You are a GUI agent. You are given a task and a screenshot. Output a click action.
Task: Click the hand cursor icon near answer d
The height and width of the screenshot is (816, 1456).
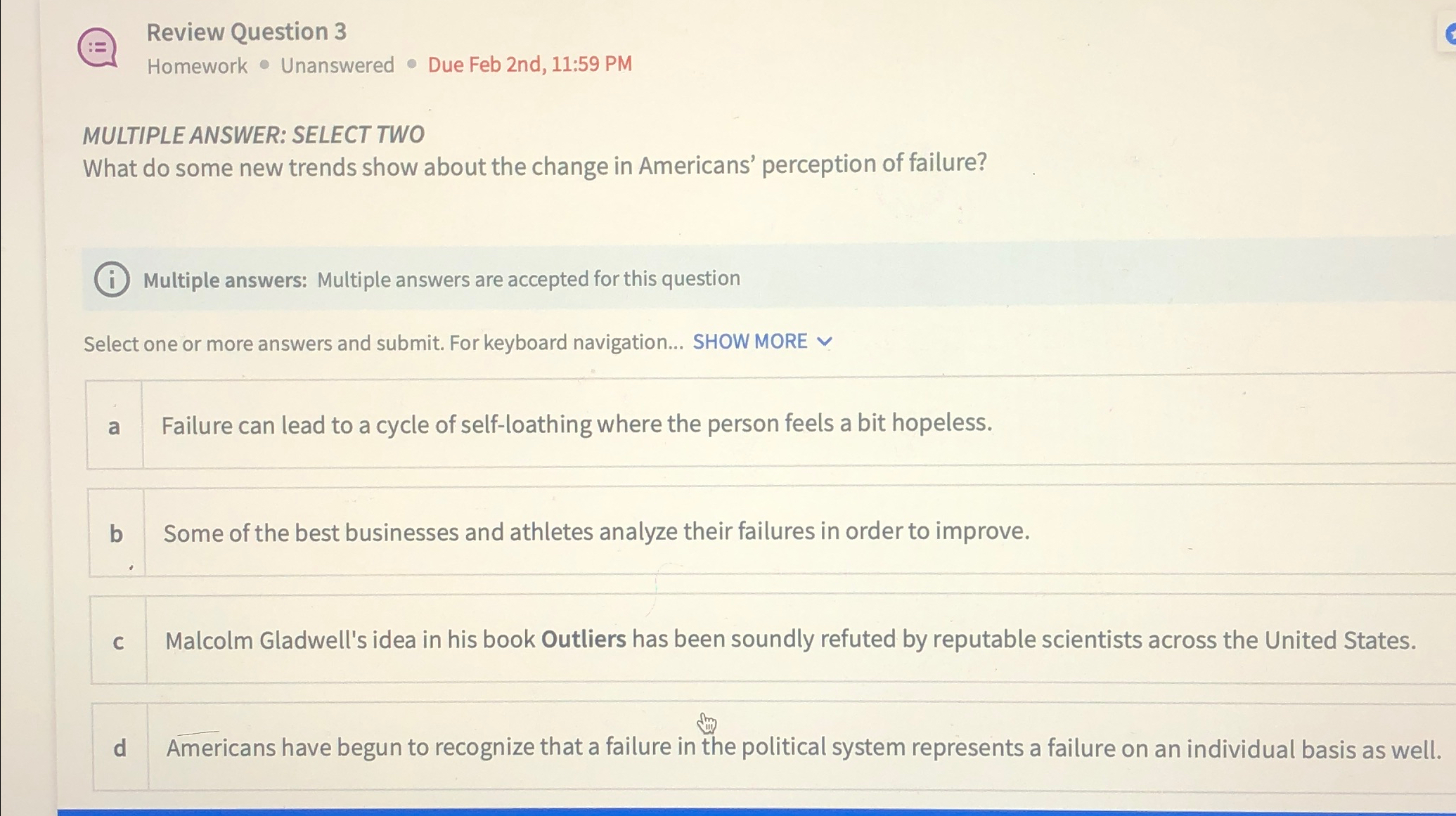point(706,722)
